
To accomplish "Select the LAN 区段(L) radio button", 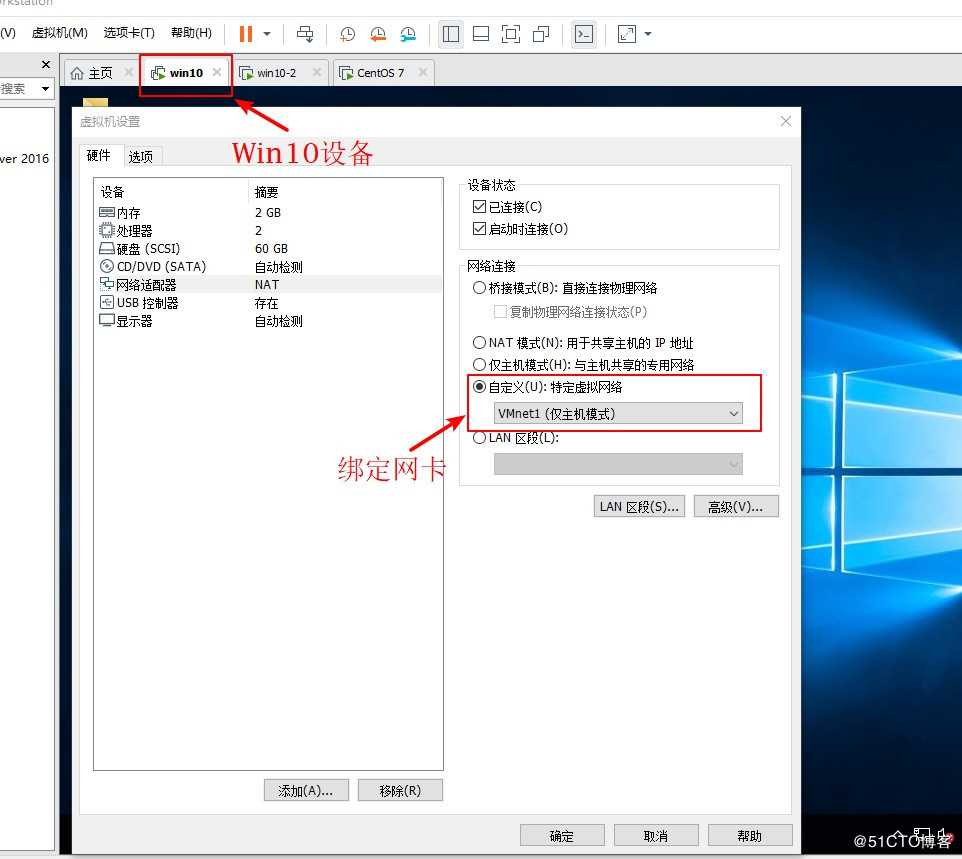I will coord(479,437).
